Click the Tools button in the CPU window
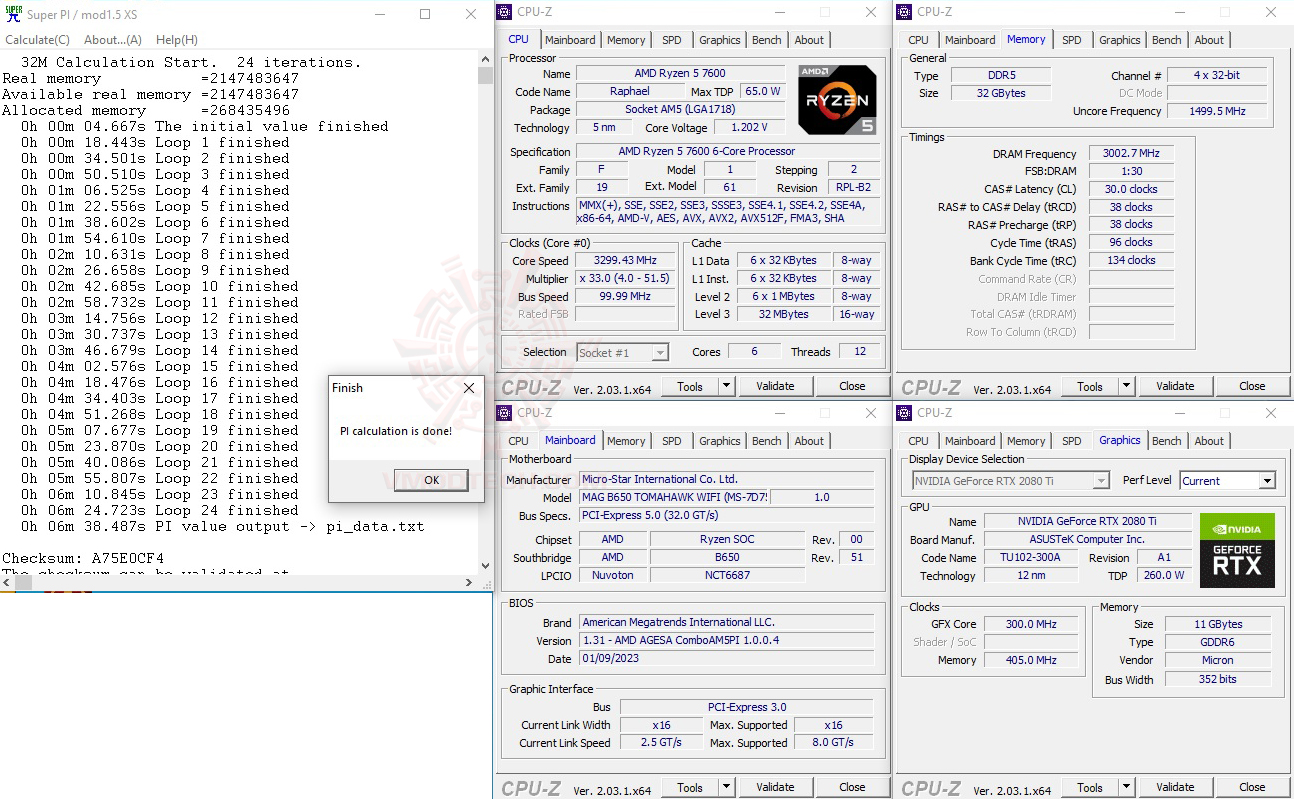This screenshot has width=1294, height=799. click(x=690, y=386)
